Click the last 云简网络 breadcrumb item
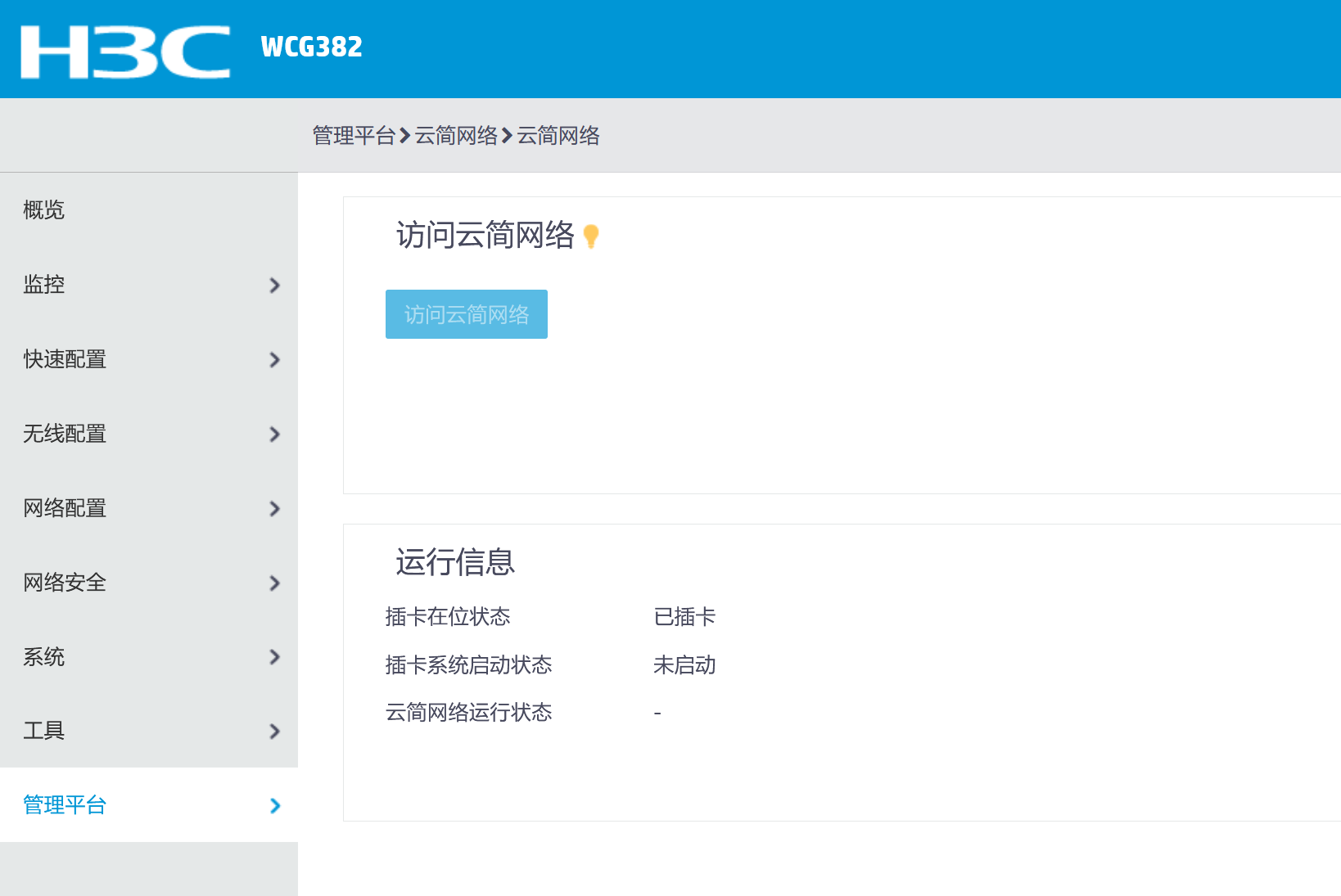The image size is (1341, 896). coord(558,136)
